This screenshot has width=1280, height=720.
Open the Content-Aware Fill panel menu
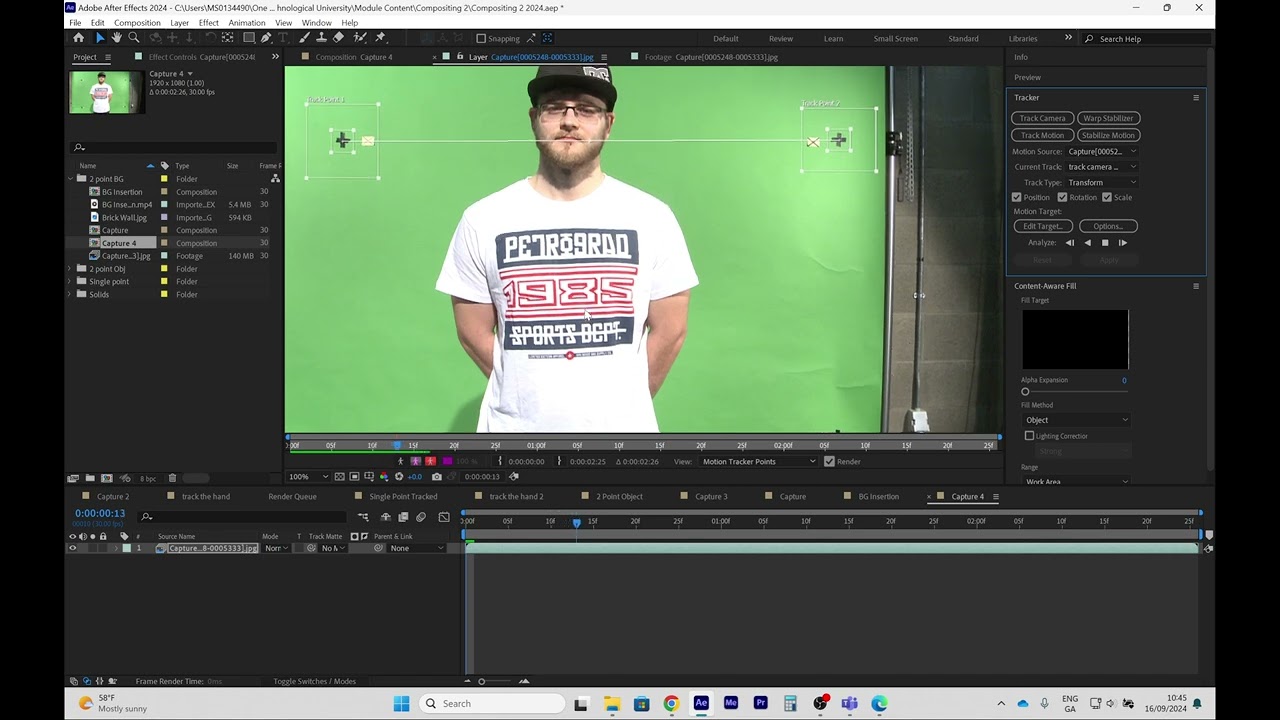pos(1196,286)
